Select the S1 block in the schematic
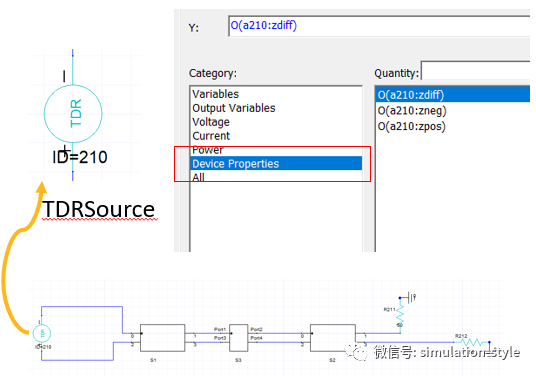This screenshot has width=536, height=376. pos(163,338)
